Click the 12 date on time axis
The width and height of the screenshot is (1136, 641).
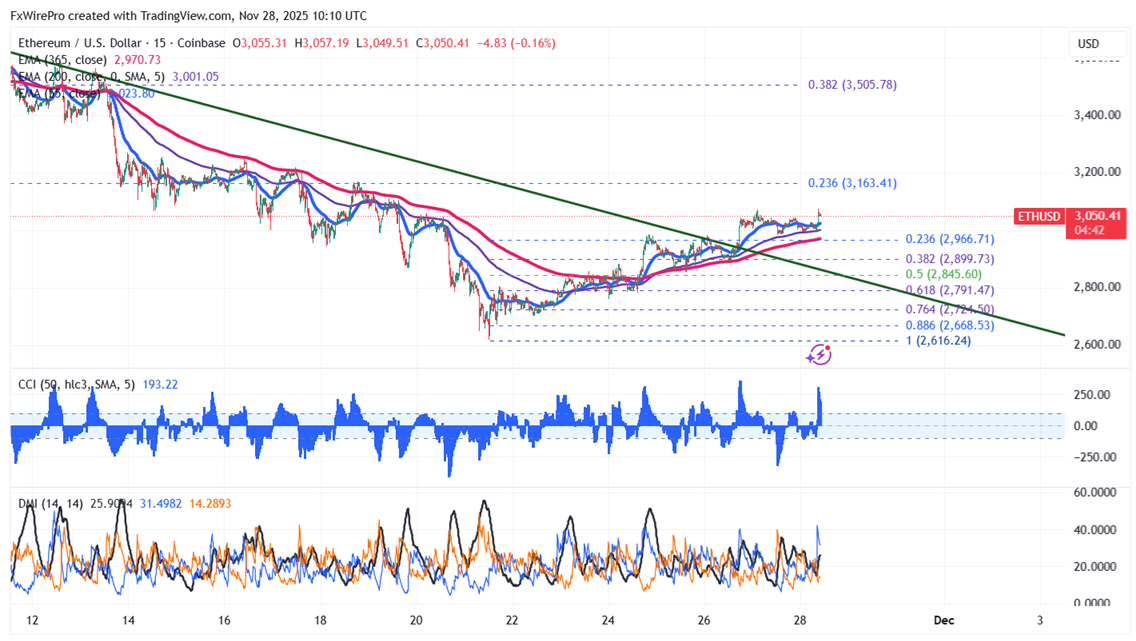click(32, 621)
